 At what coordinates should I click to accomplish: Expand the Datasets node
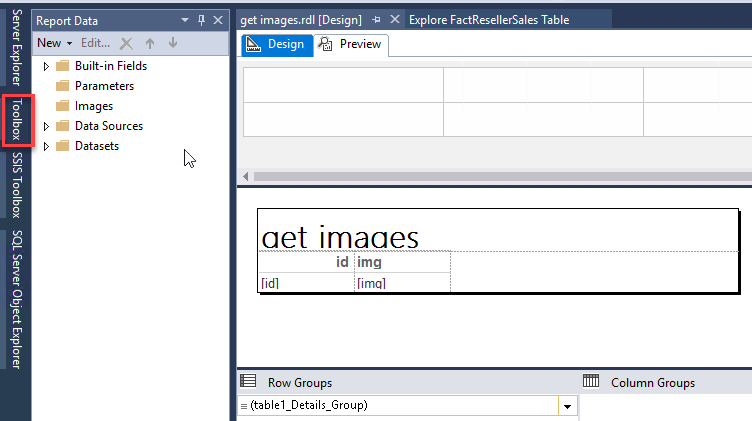coord(46,146)
